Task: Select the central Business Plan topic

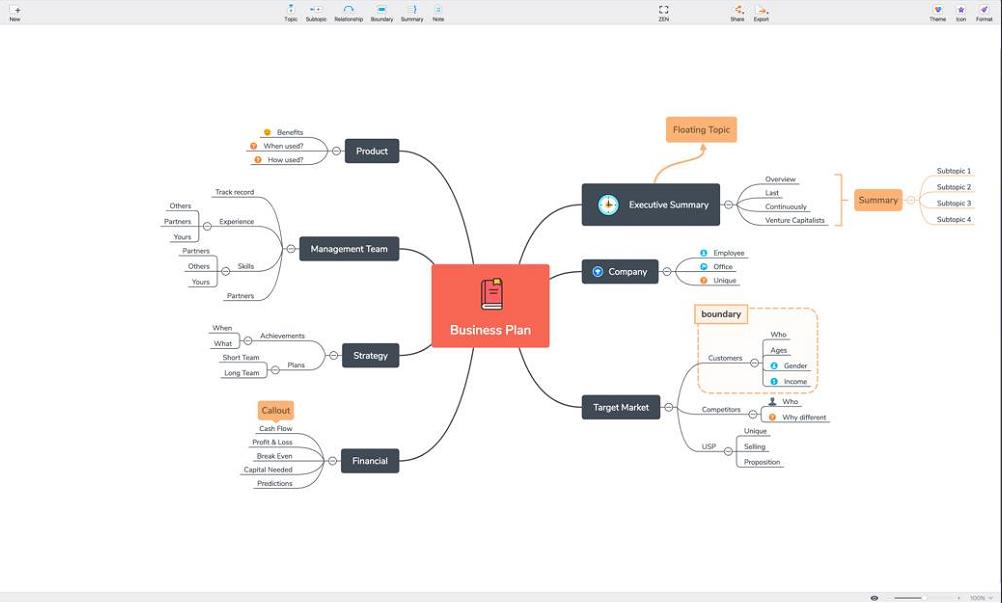Action: (x=490, y=306)
